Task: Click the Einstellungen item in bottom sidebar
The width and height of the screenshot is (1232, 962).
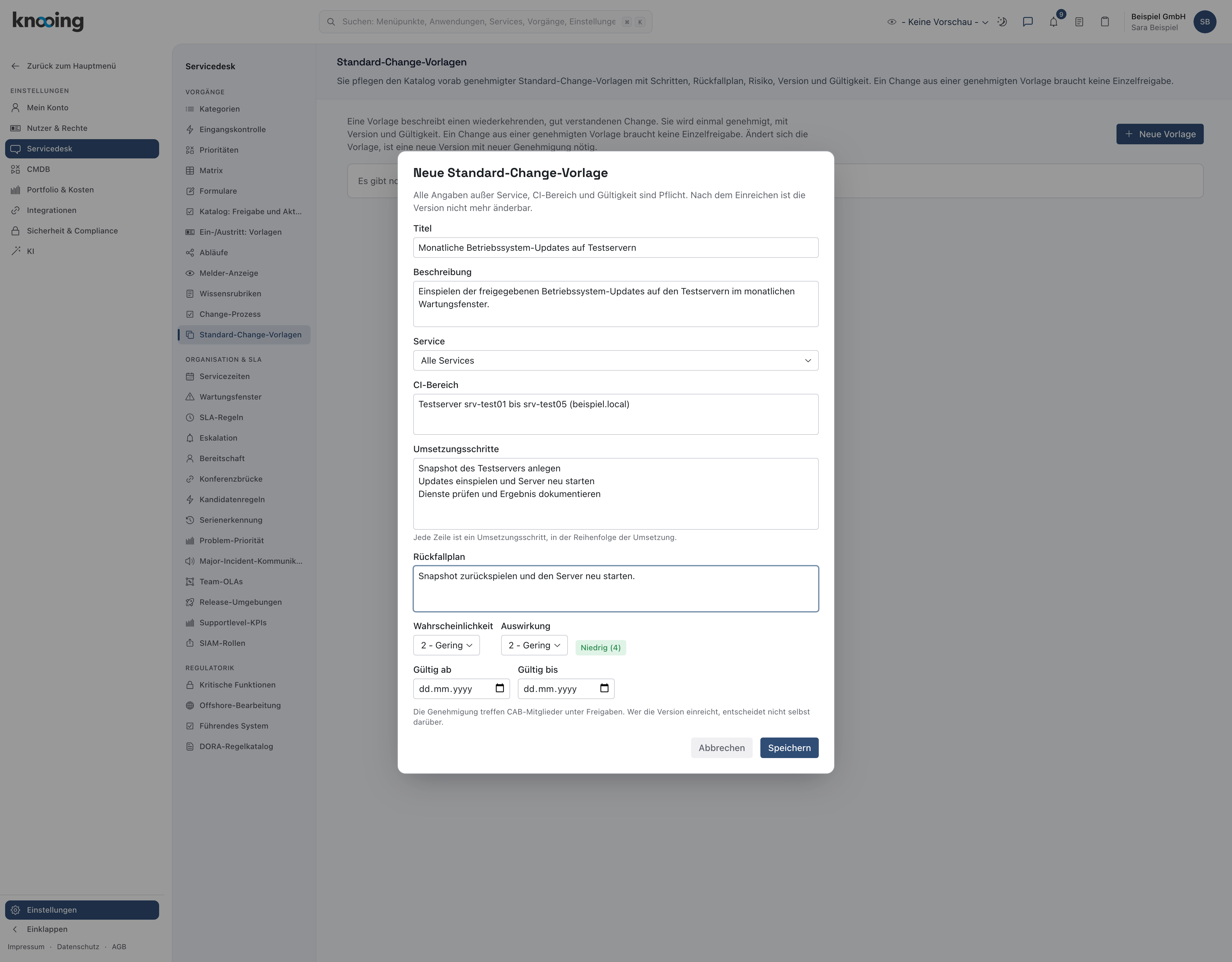Action: coord(82,910)
